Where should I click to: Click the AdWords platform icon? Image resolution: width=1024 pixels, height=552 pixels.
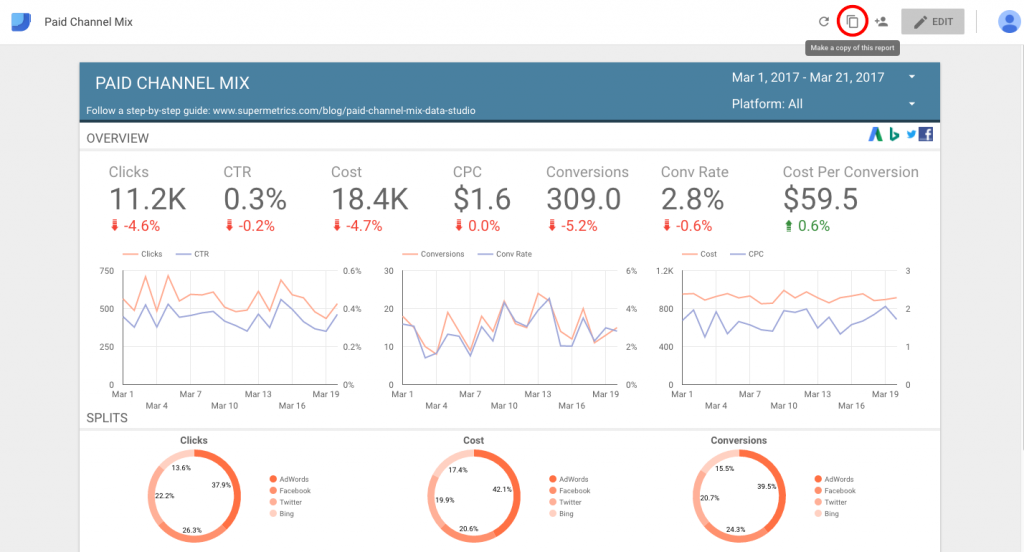point(875,135)
